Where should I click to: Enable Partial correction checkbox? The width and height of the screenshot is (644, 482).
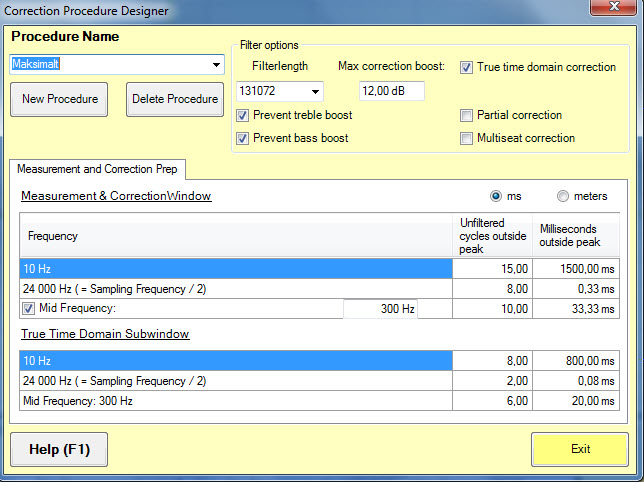click(x=466, y=115)
